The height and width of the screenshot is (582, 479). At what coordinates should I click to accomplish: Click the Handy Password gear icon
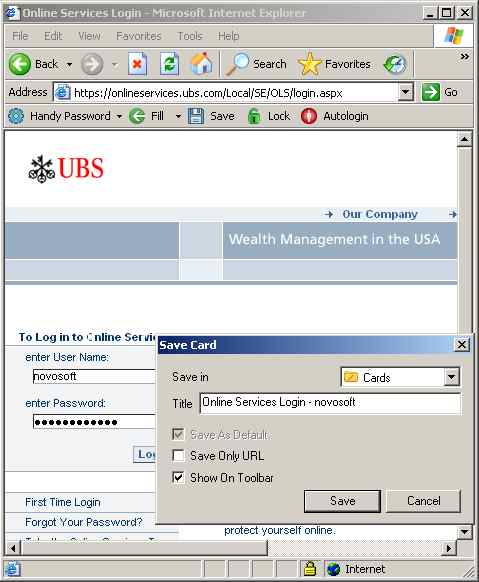tap(16, 116)
